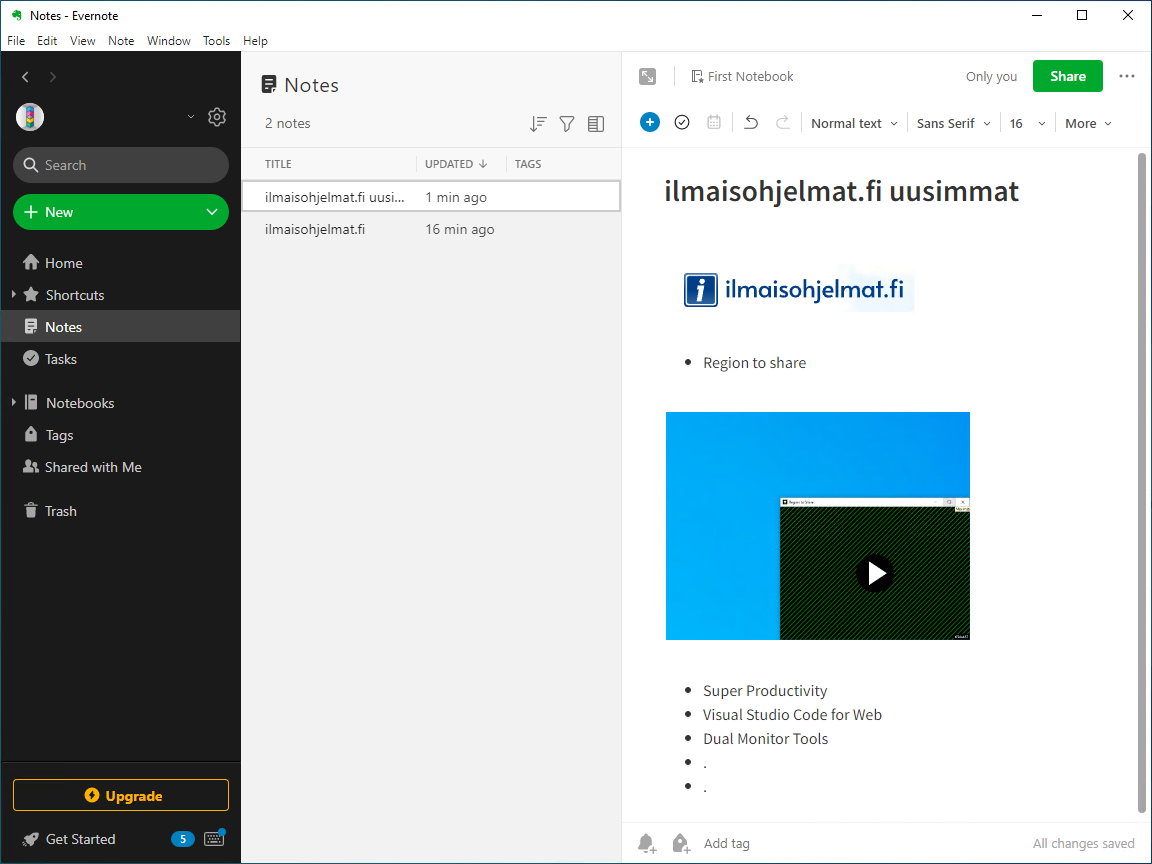
Task: Open Shortcuts in the sidebar
Action: tap(75, 295)
